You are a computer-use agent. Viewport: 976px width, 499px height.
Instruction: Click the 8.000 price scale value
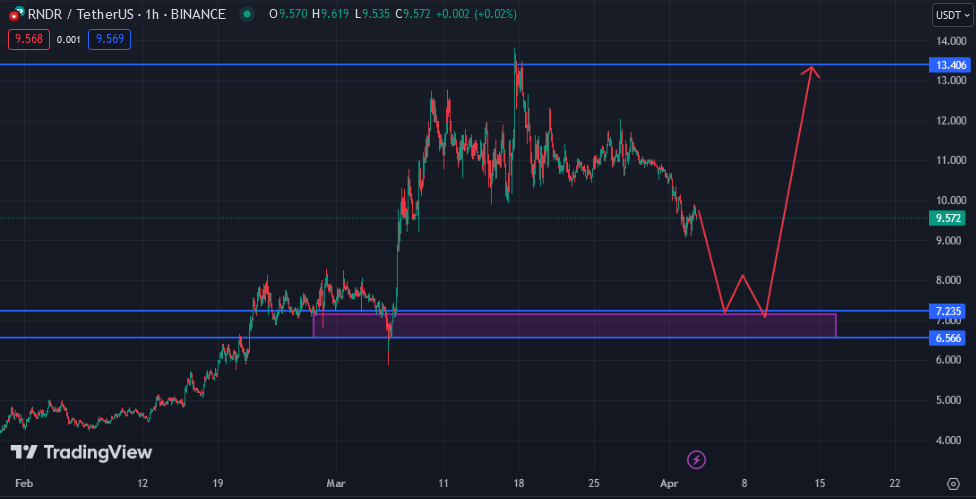tap(949, 280)
